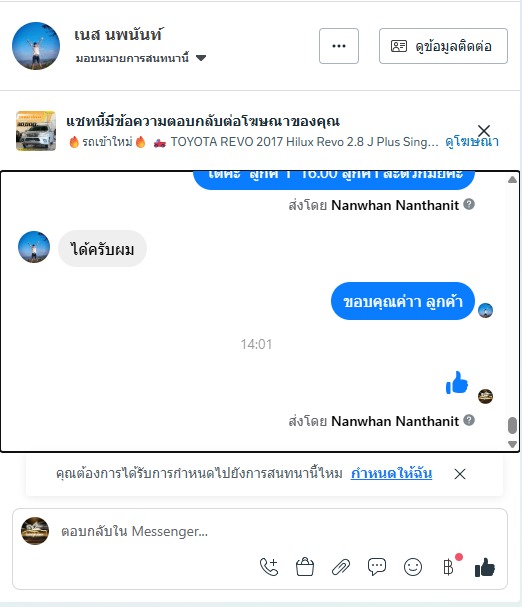
Task: Dismiss the assignment prompt with X
Action: [460, 474]
